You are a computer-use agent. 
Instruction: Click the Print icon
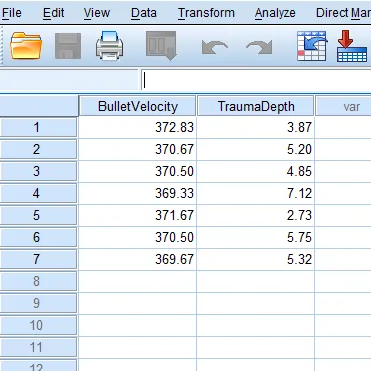click(x=110, y=46)
